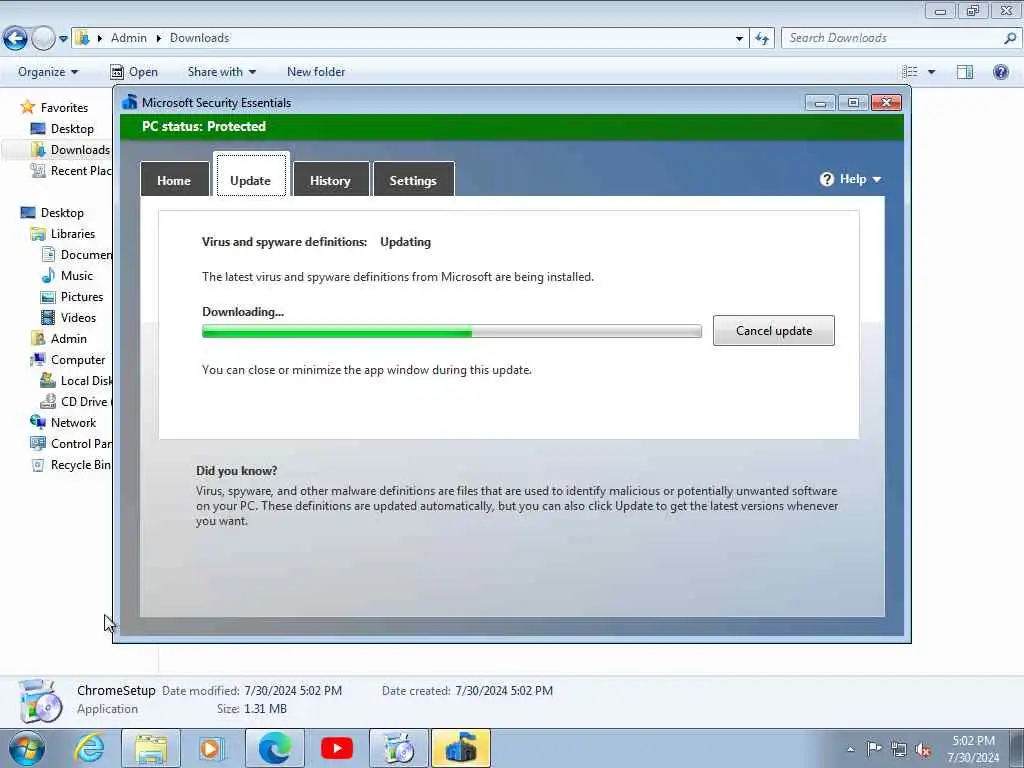Select the Desktop root tree item

[x=53, y=212]
